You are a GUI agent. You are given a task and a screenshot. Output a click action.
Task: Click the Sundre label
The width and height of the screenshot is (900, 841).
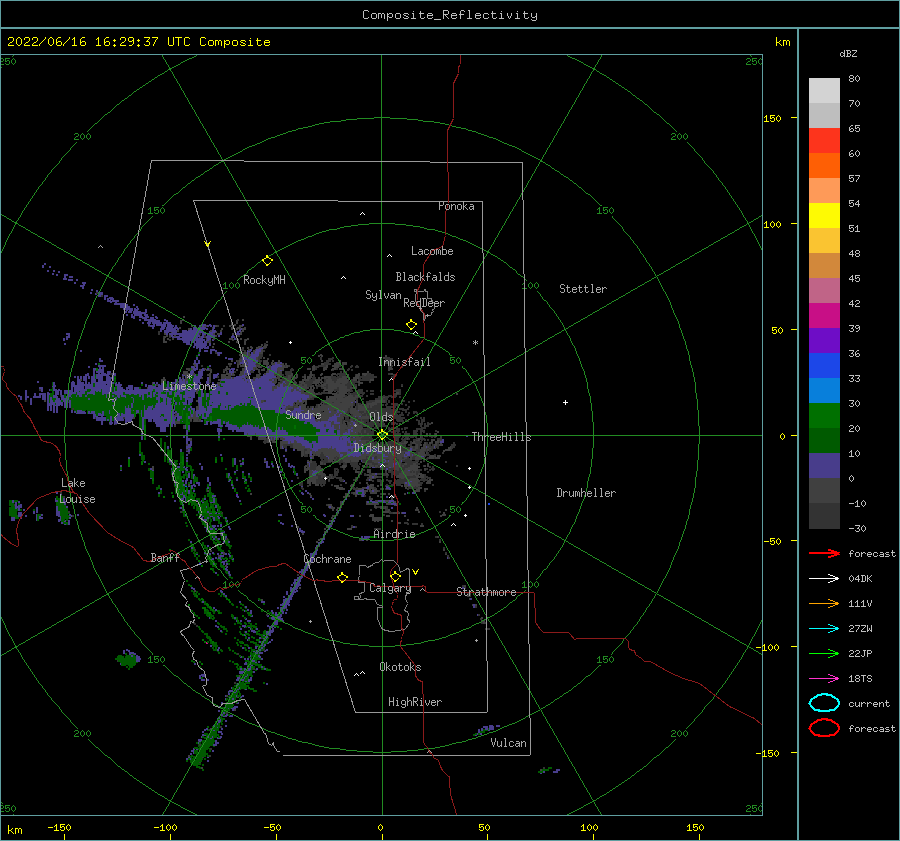tap(303, 414)
